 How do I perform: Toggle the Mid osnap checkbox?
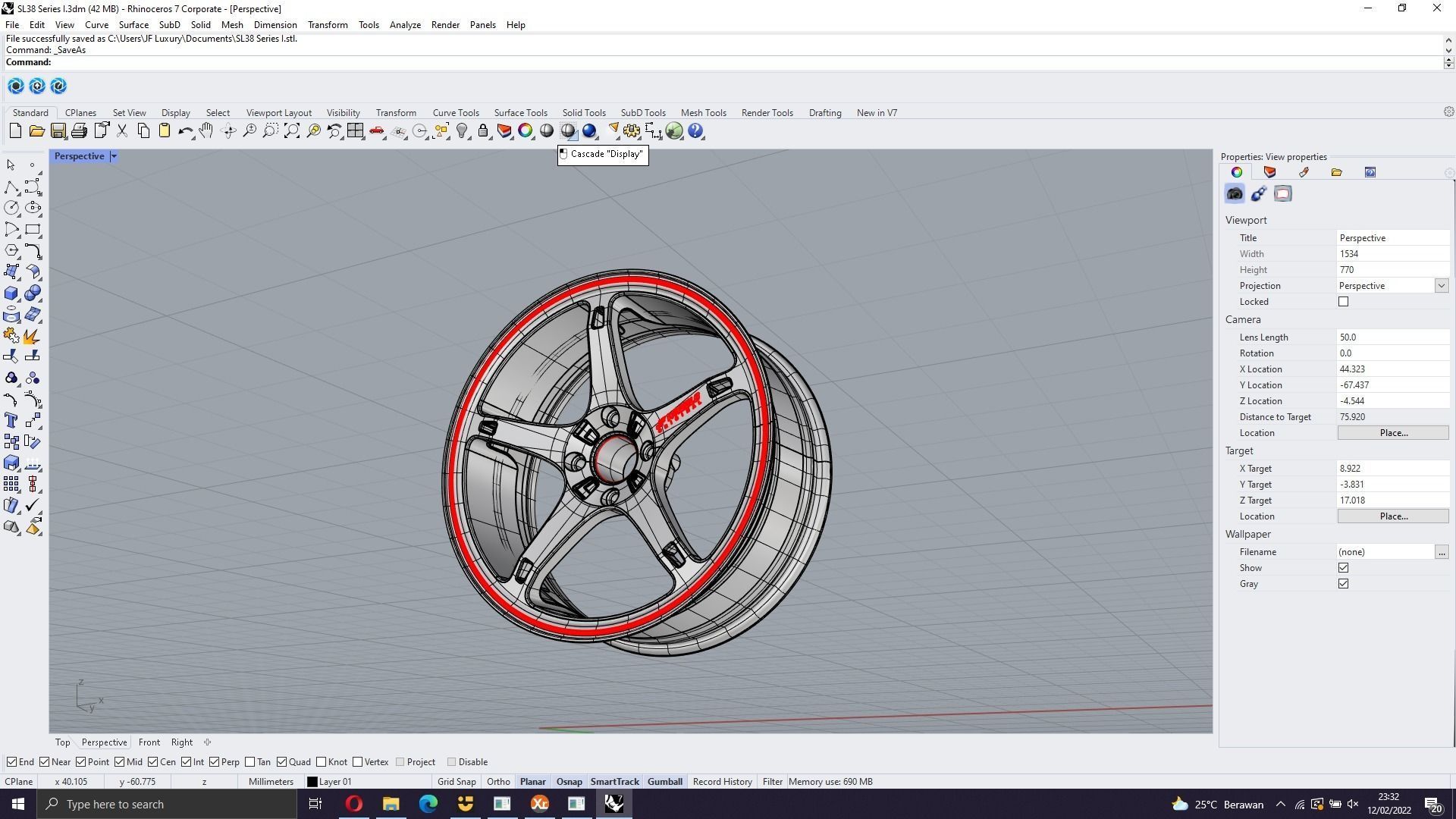(120, 762)
